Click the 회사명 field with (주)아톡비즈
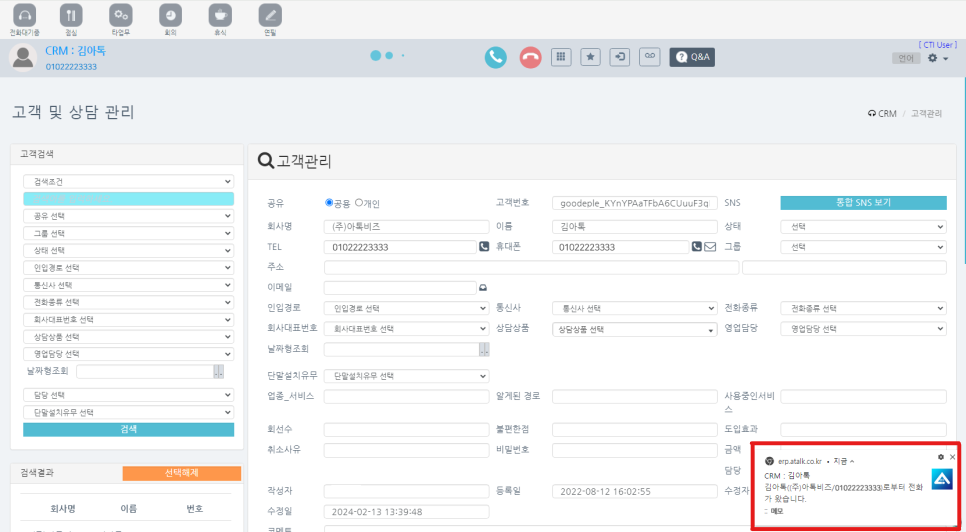The width and height of the screenshot is (966, 532). pyautogui.click(x=407, y=227)
